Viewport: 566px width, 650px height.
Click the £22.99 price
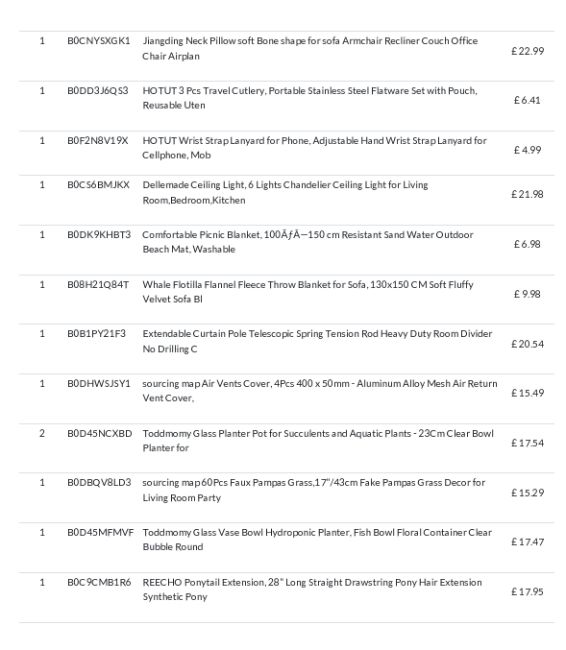pyautogui.click(x=527, y=51)
